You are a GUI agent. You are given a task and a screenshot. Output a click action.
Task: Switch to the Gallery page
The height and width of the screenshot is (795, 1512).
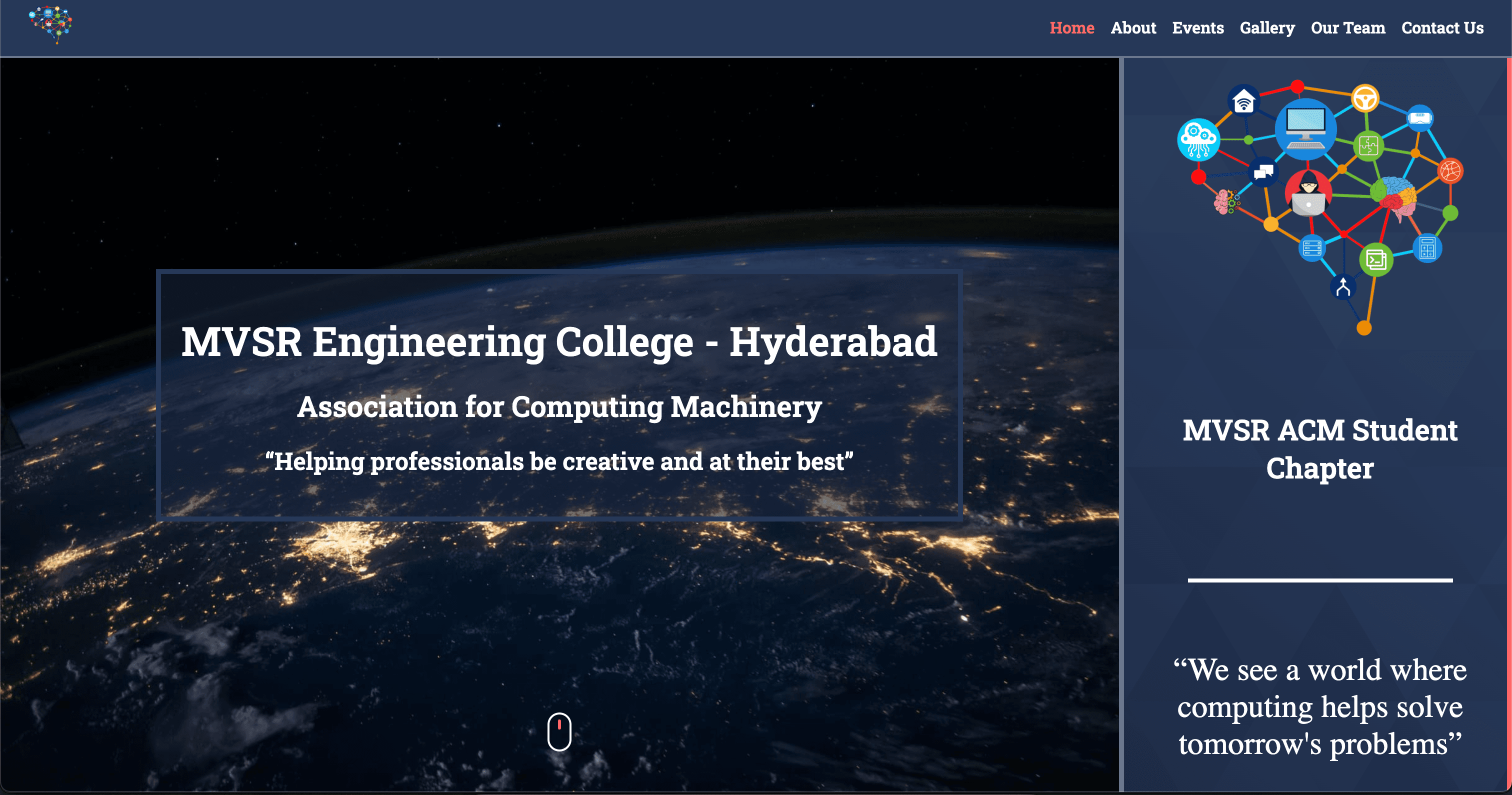(1267, 27)
